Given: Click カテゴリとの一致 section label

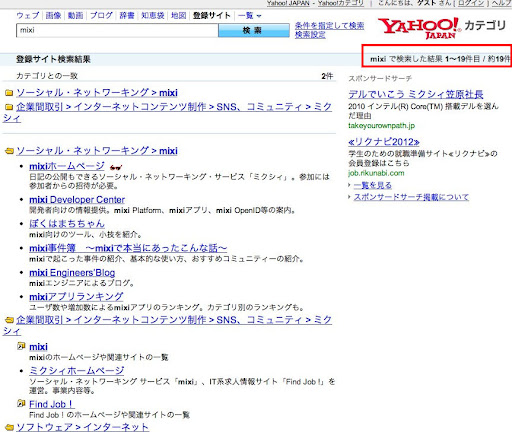Looking at the screenshot, I should point(47,76).
